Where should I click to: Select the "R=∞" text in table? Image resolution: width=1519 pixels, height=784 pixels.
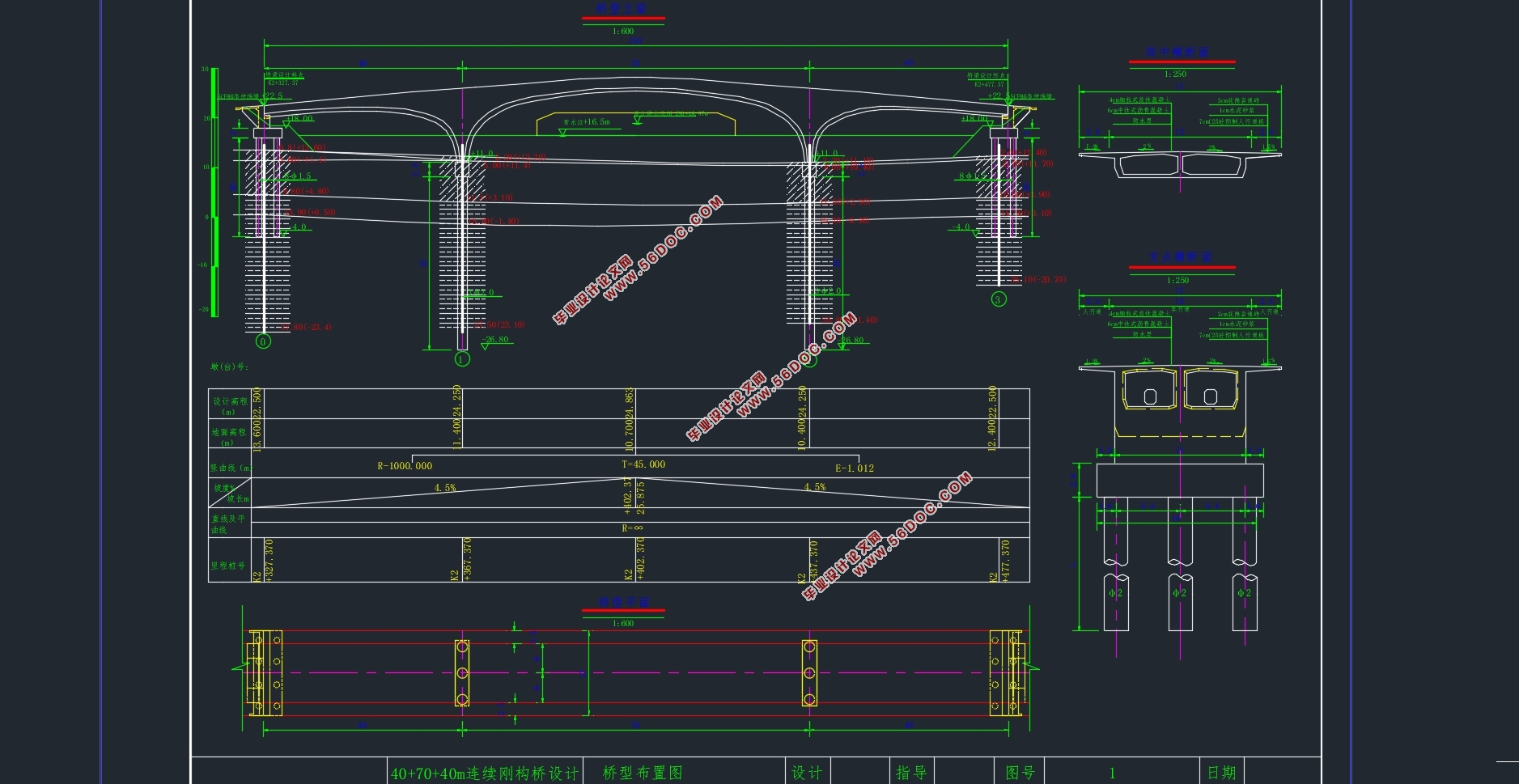pos(633,528)
